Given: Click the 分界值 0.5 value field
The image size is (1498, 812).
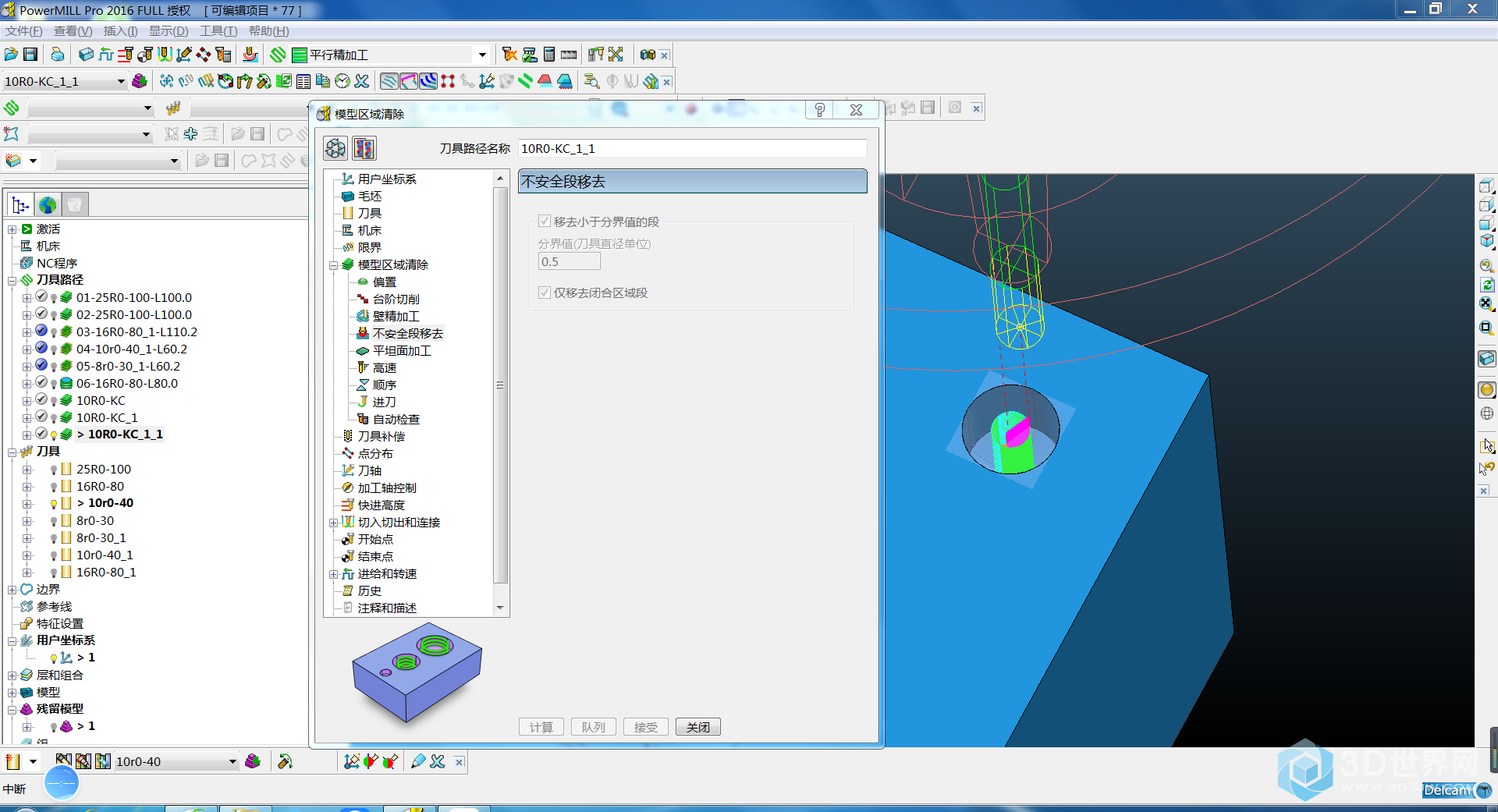Looking at the screenshot, I should coord(569,261).
